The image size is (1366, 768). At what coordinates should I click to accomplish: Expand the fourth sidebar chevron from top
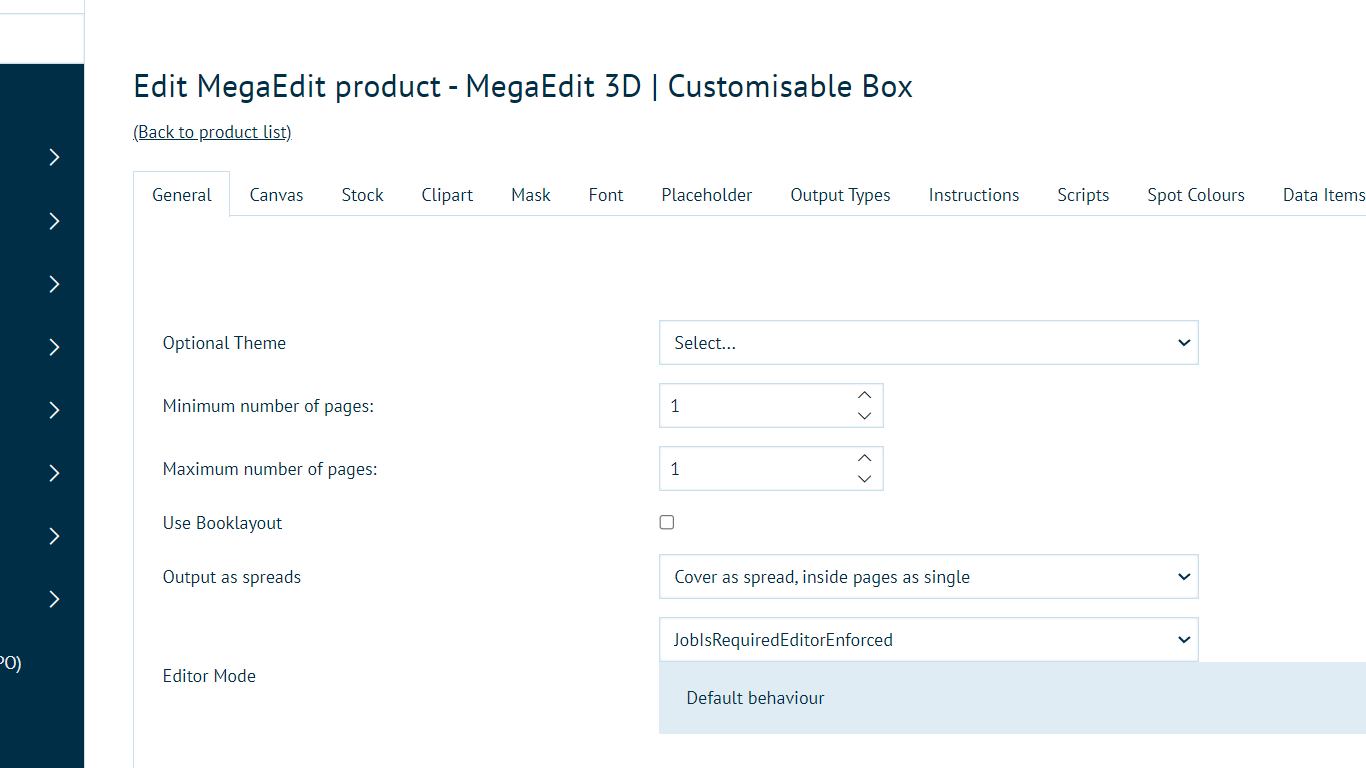pos(54,347)
